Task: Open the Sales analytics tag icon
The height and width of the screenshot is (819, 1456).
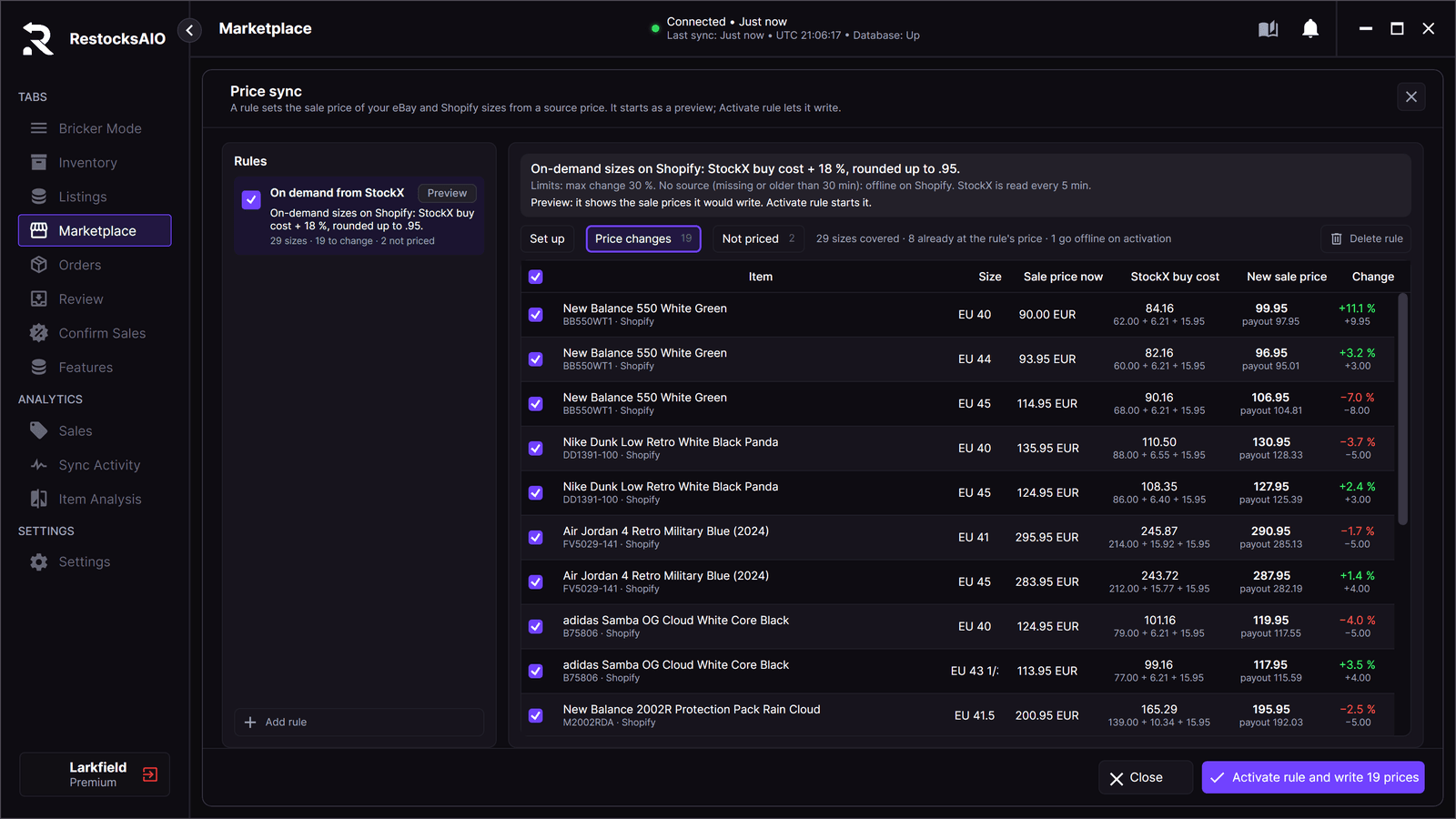Action: pyautogui.click(x=39, y=430)
